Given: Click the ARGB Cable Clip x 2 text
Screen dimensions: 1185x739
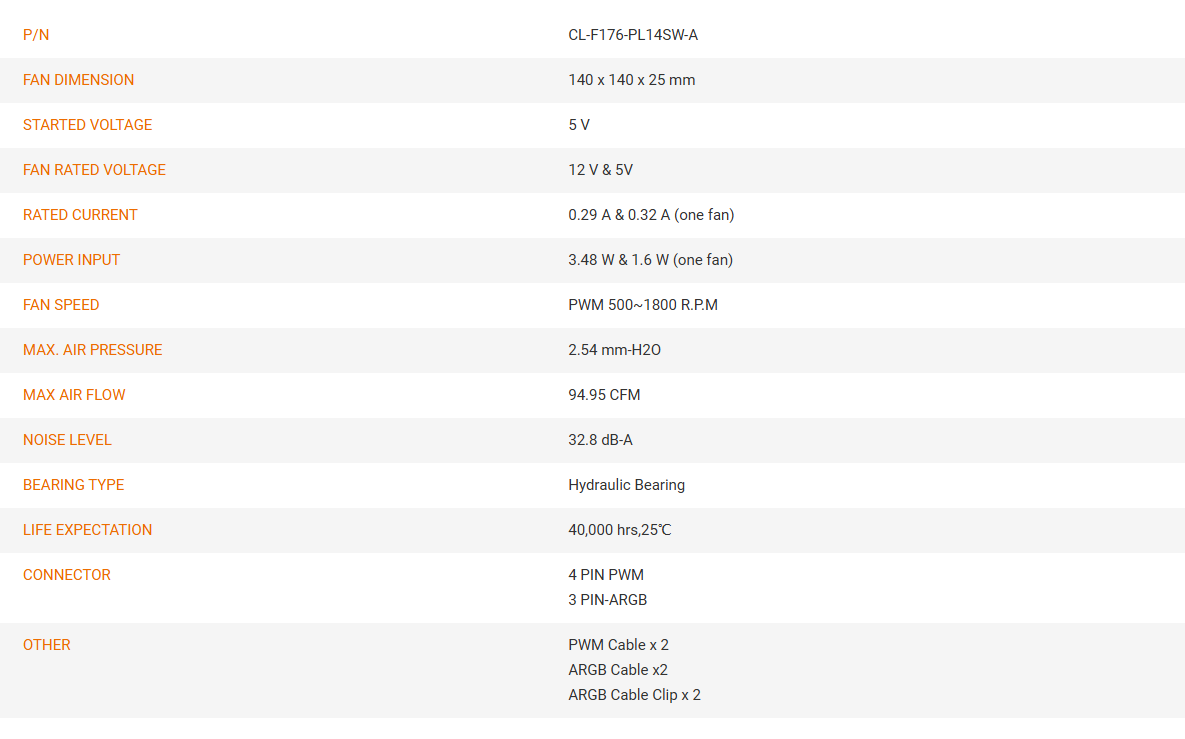Looking at the screenshot, I should 634,695.
